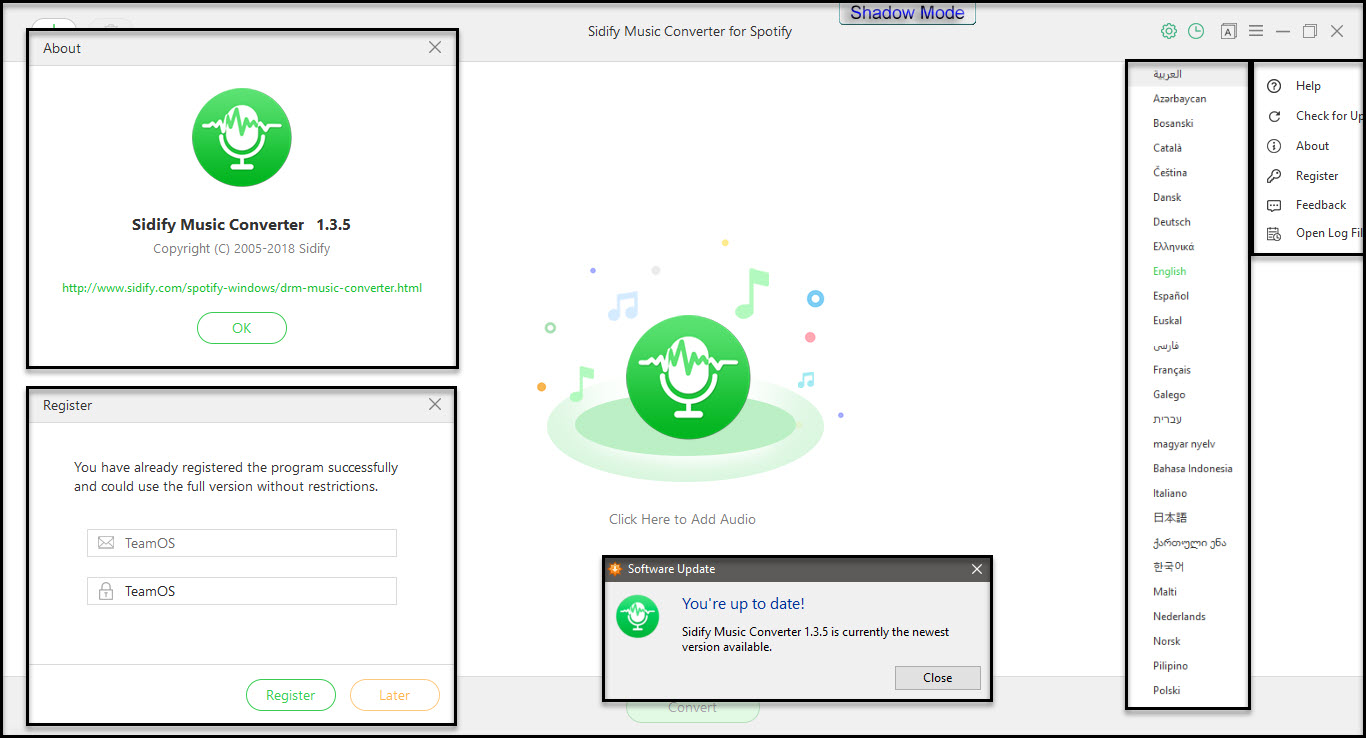The height and width of the screenshot is (738, 1366).
Task: Click 'Click Here to Add Audio' text
Action: tap(683, 519)
